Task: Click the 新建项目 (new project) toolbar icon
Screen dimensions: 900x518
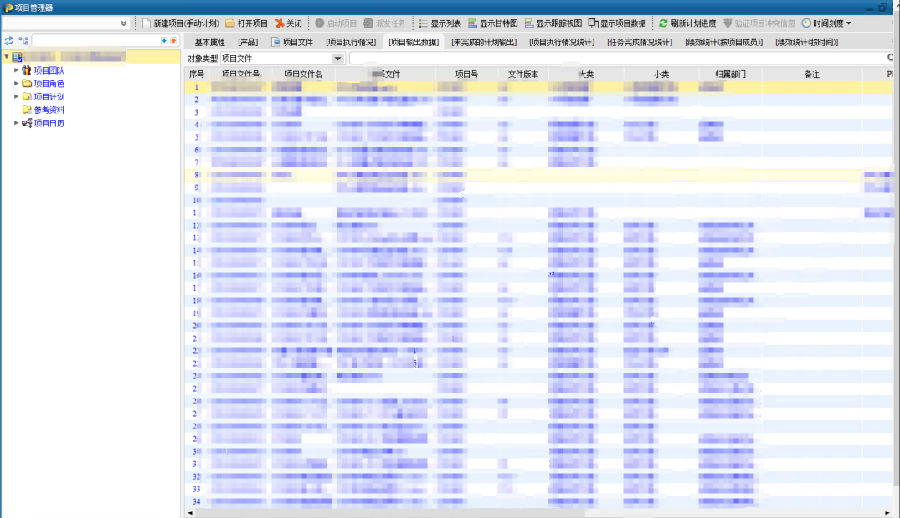Action: coord(146,23)
